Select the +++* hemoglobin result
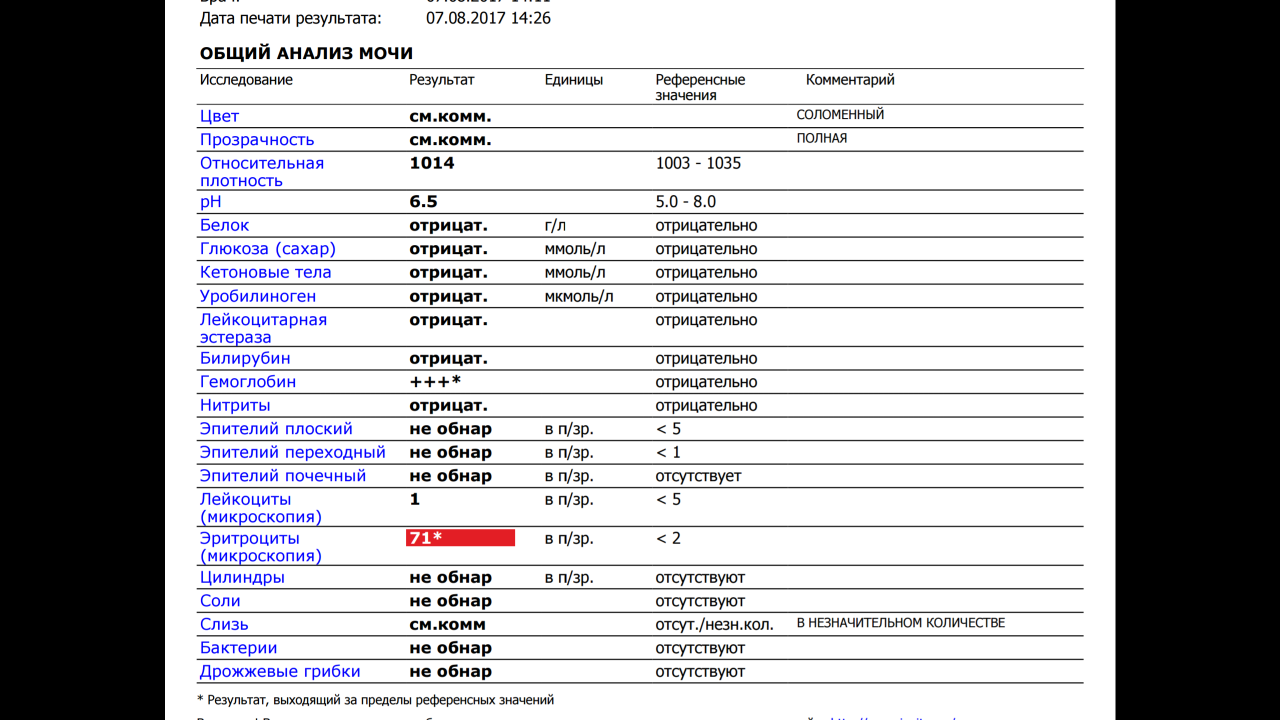Viewport: 1280px width, 720px height. (435, 382)
